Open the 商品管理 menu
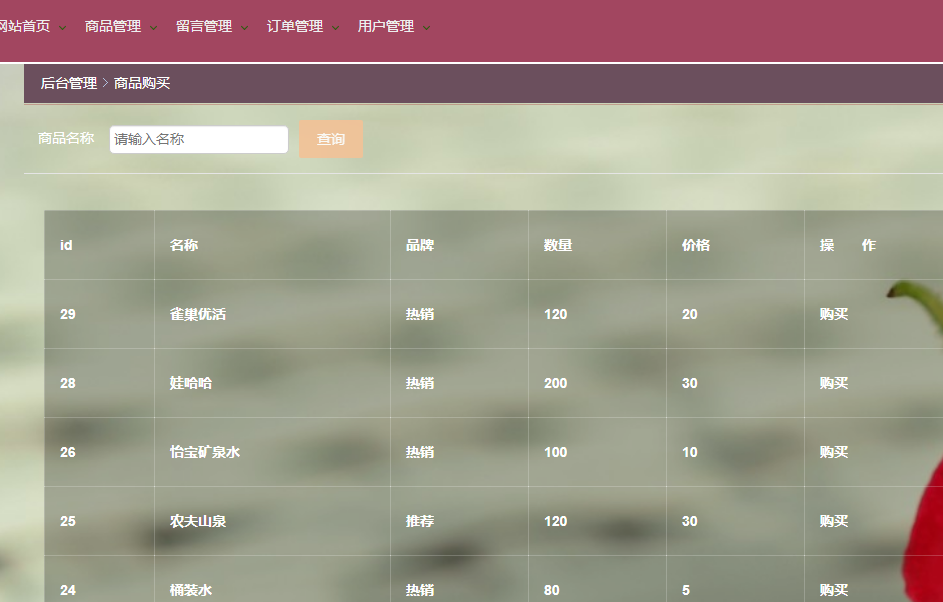 tap(112, 26)
